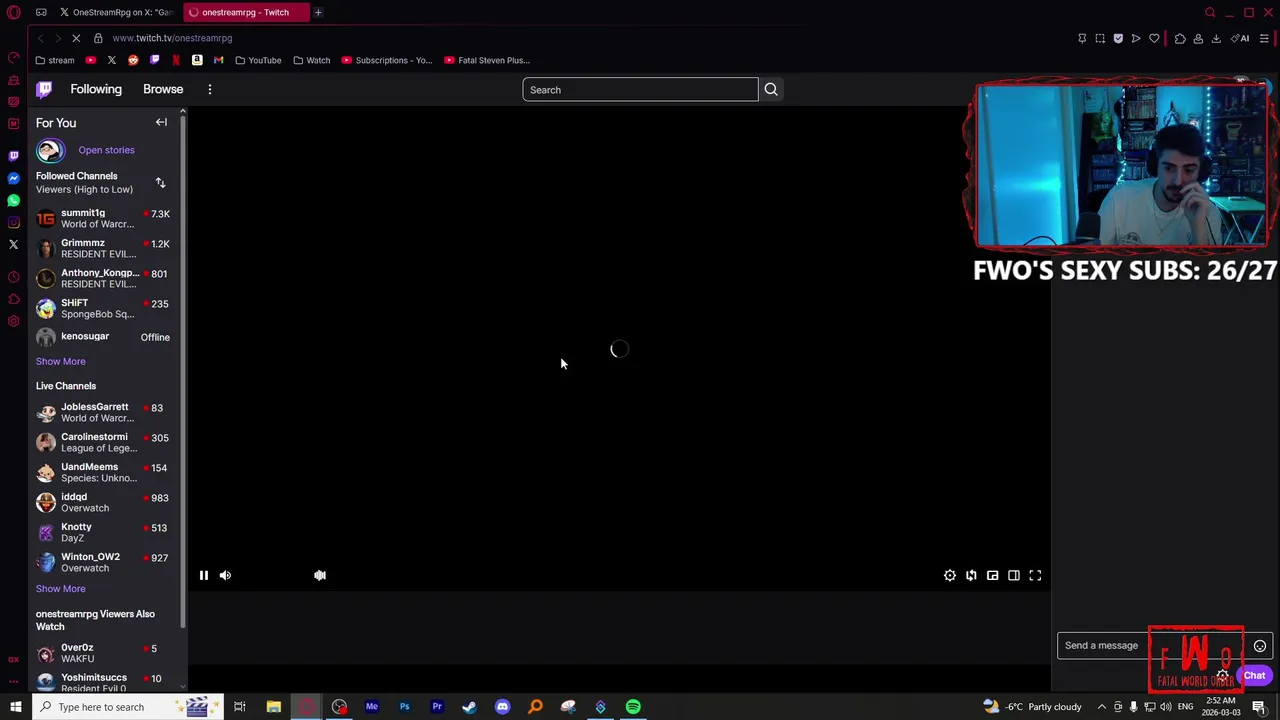Screen dimensions: 1280x720
Task: Stop loading the page
Action: click(x=76, y=38)
